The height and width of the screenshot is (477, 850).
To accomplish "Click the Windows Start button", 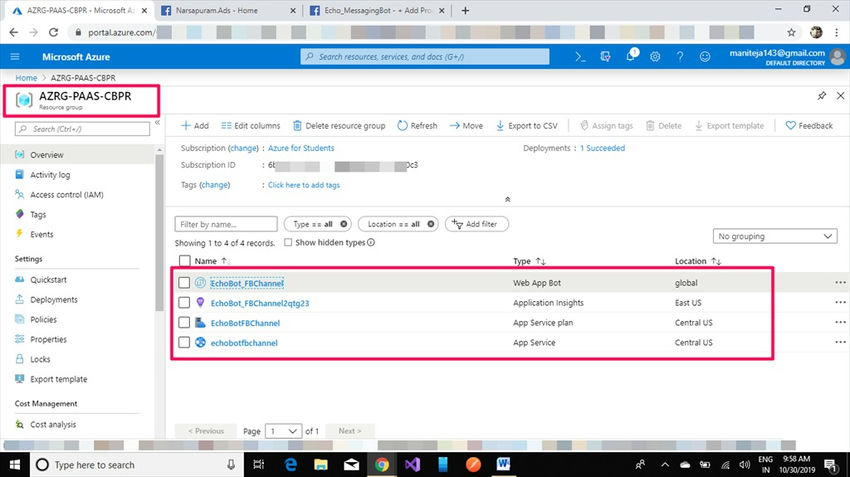I will pyautogui.click(x=15, y=465).
